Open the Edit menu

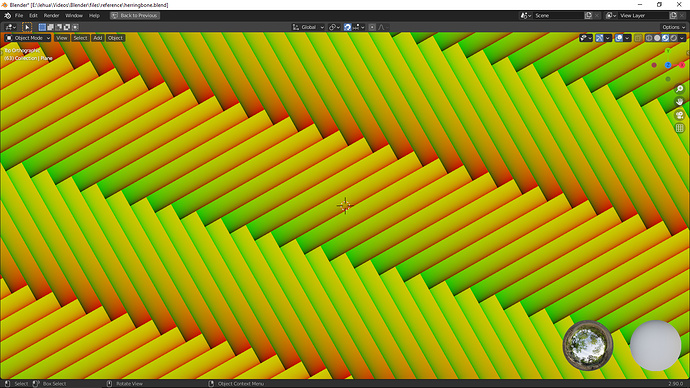pos(33,15)
